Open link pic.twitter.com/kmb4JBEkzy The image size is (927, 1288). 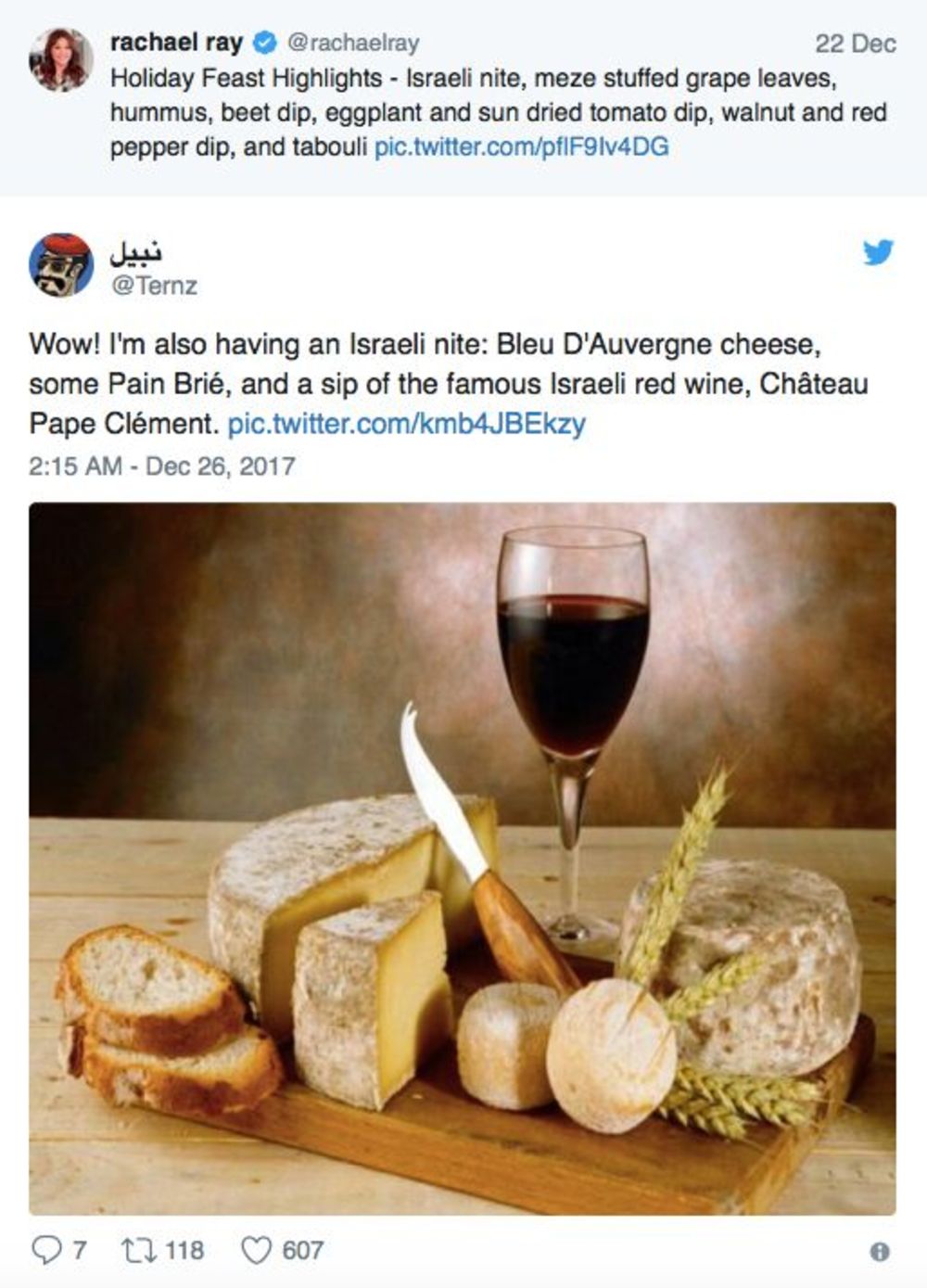406,424
